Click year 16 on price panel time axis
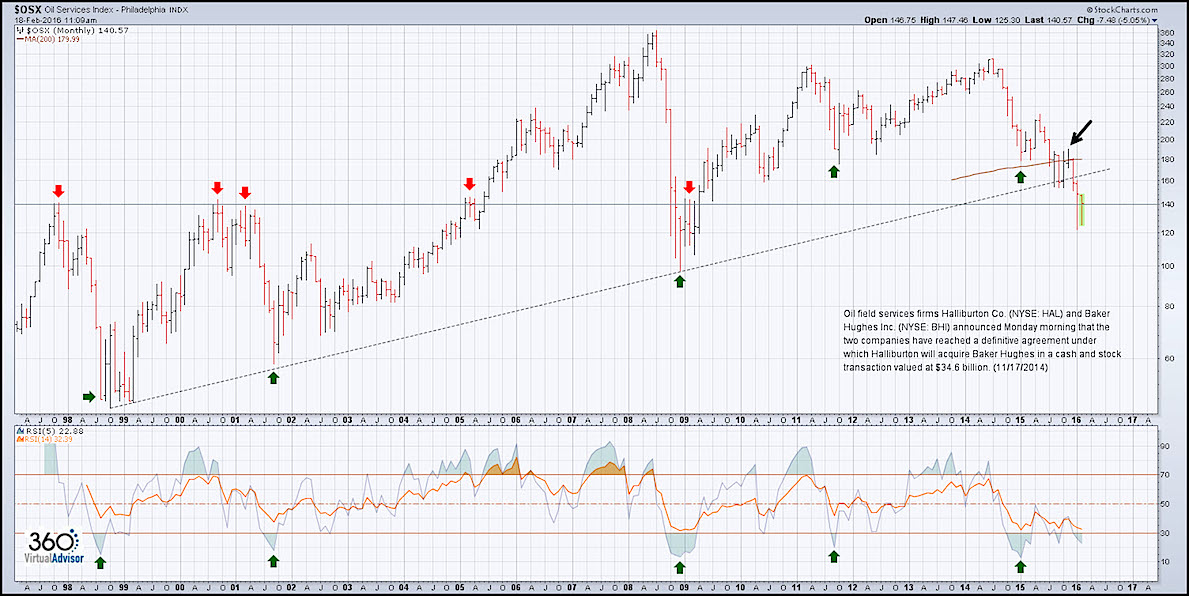The image size is (1189, 596). 1075,419
